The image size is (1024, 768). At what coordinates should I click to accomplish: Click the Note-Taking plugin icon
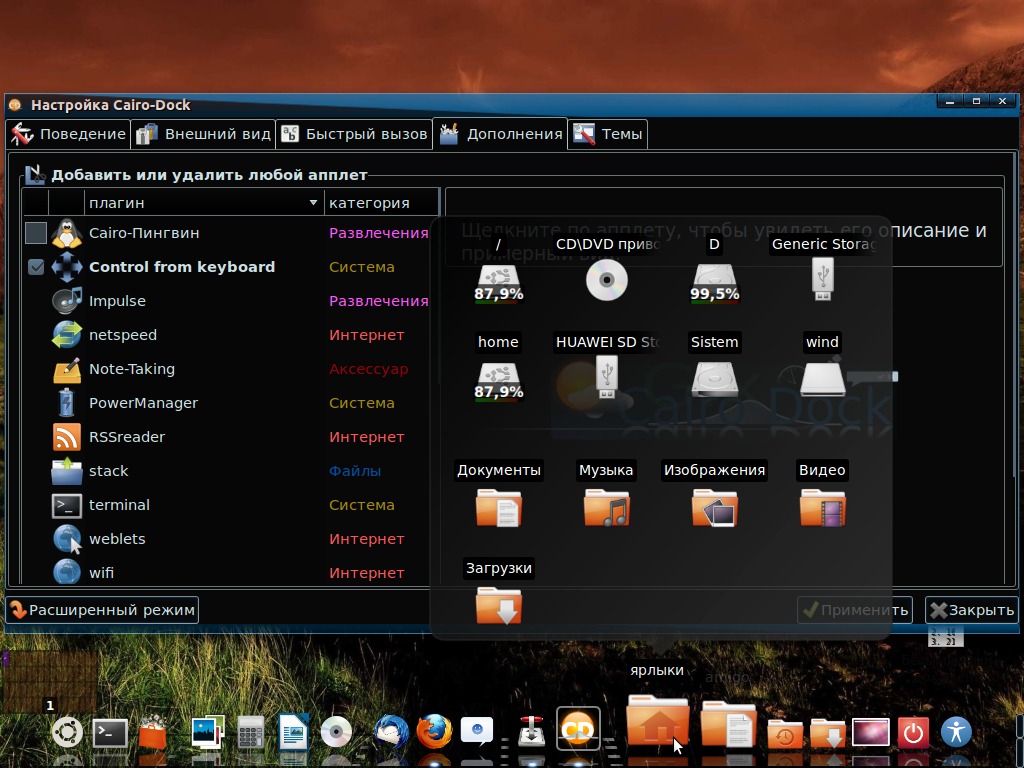[x=67, y=369]
